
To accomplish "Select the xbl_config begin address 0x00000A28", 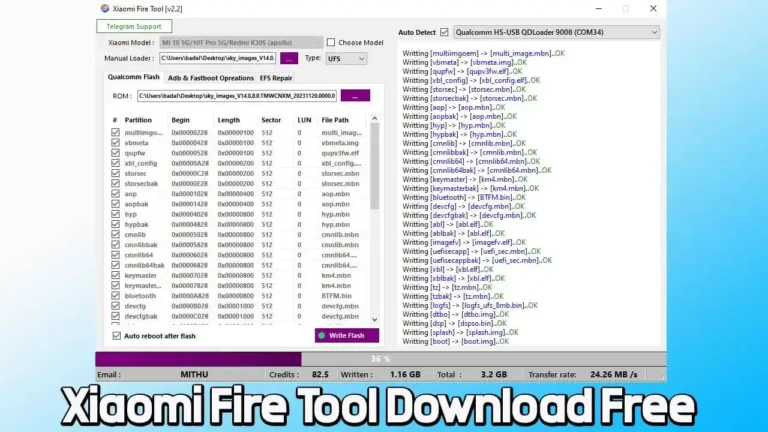I will (x=190, y=163).
